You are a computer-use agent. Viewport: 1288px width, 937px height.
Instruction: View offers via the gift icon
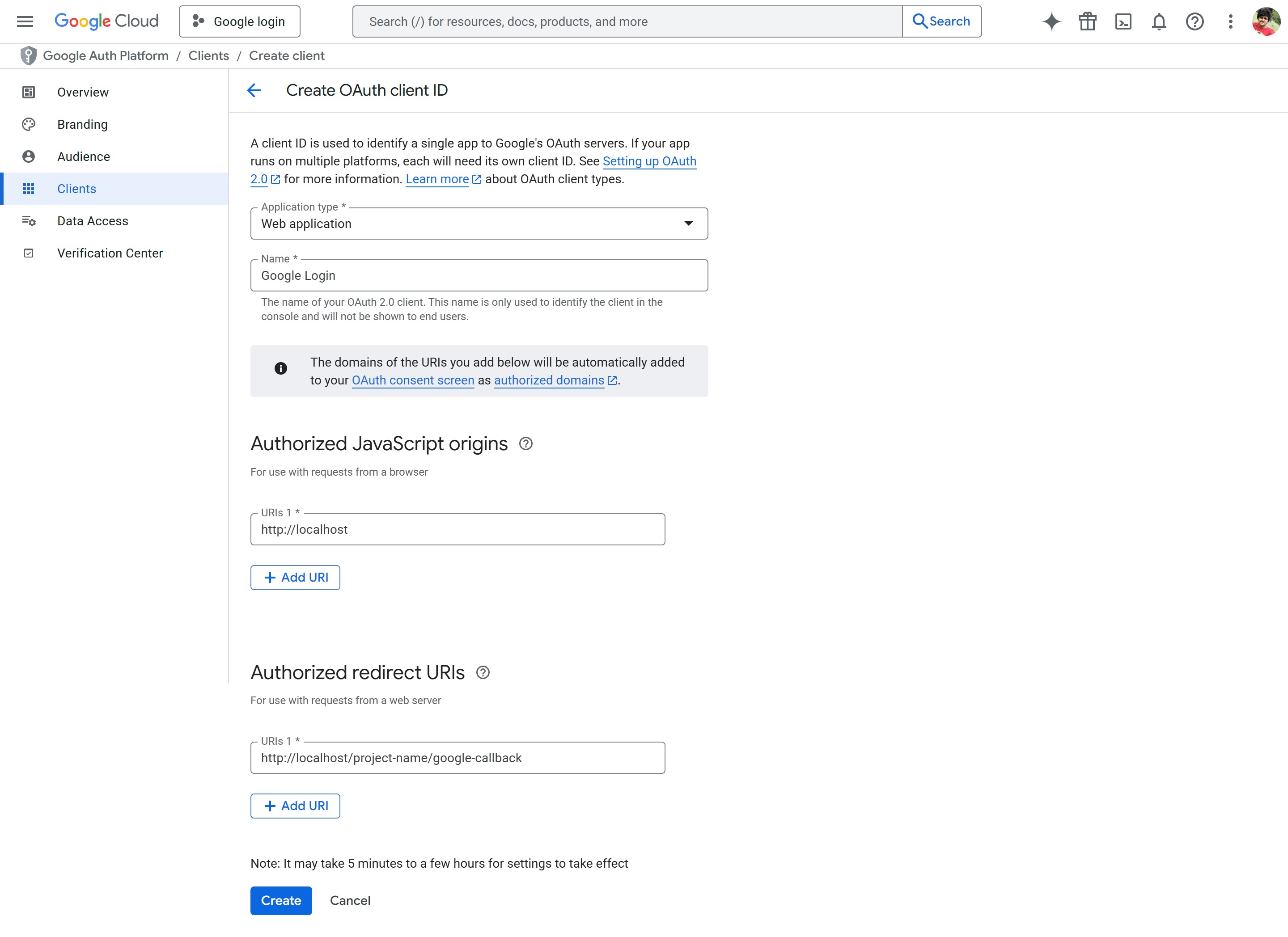1087,21
